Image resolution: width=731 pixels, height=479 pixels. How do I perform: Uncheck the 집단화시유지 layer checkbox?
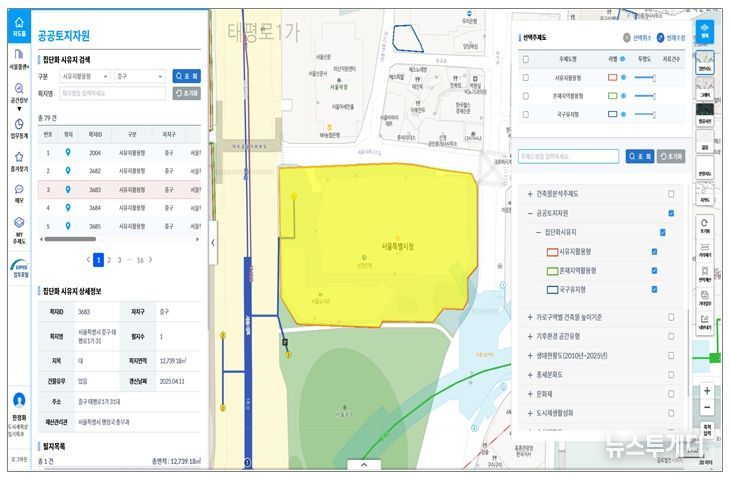tap(662, 232)
